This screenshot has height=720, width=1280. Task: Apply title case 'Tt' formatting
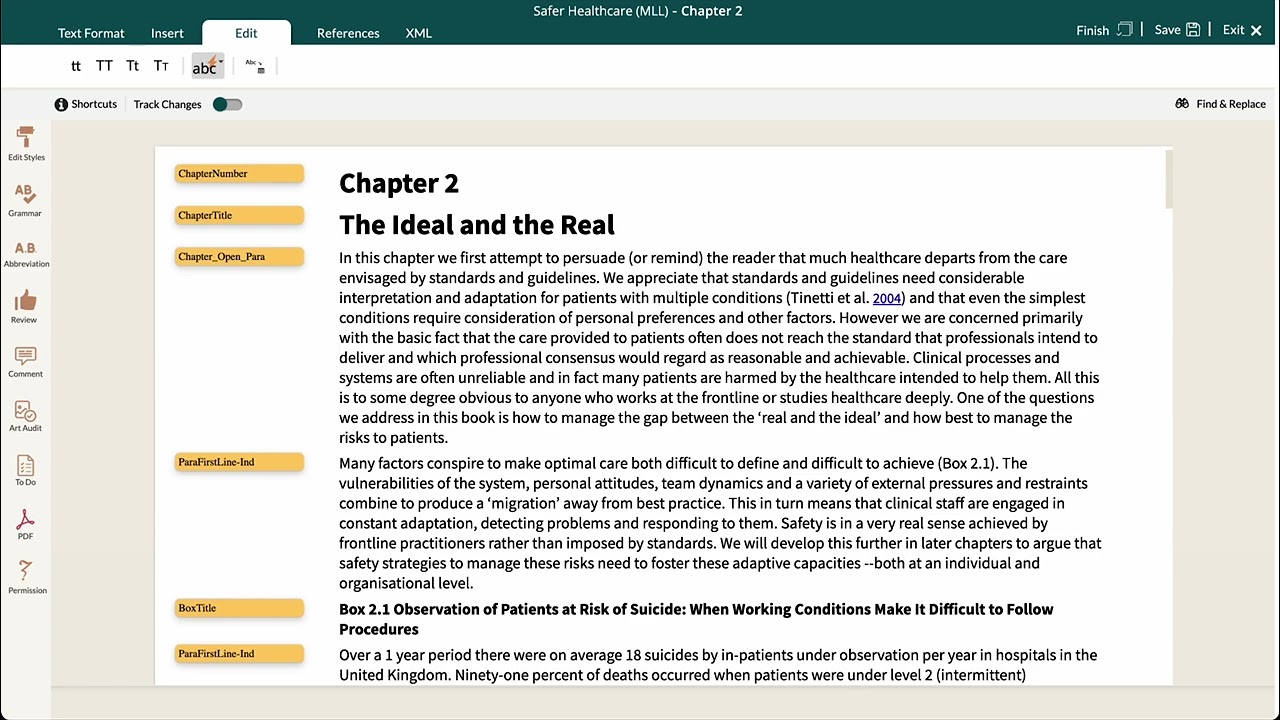click(x=132, y=66)
